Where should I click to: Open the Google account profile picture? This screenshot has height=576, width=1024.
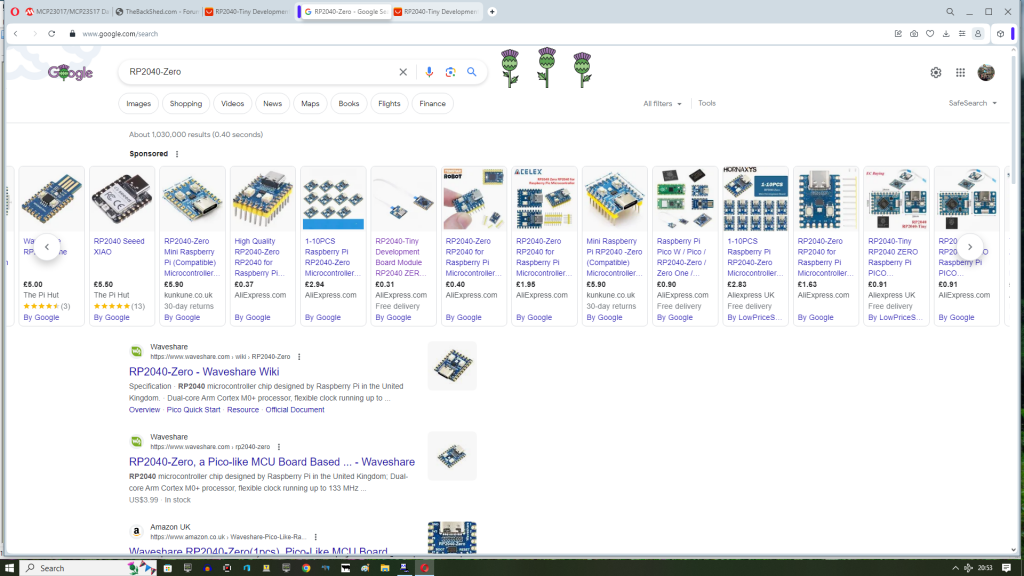pos(986,72)
